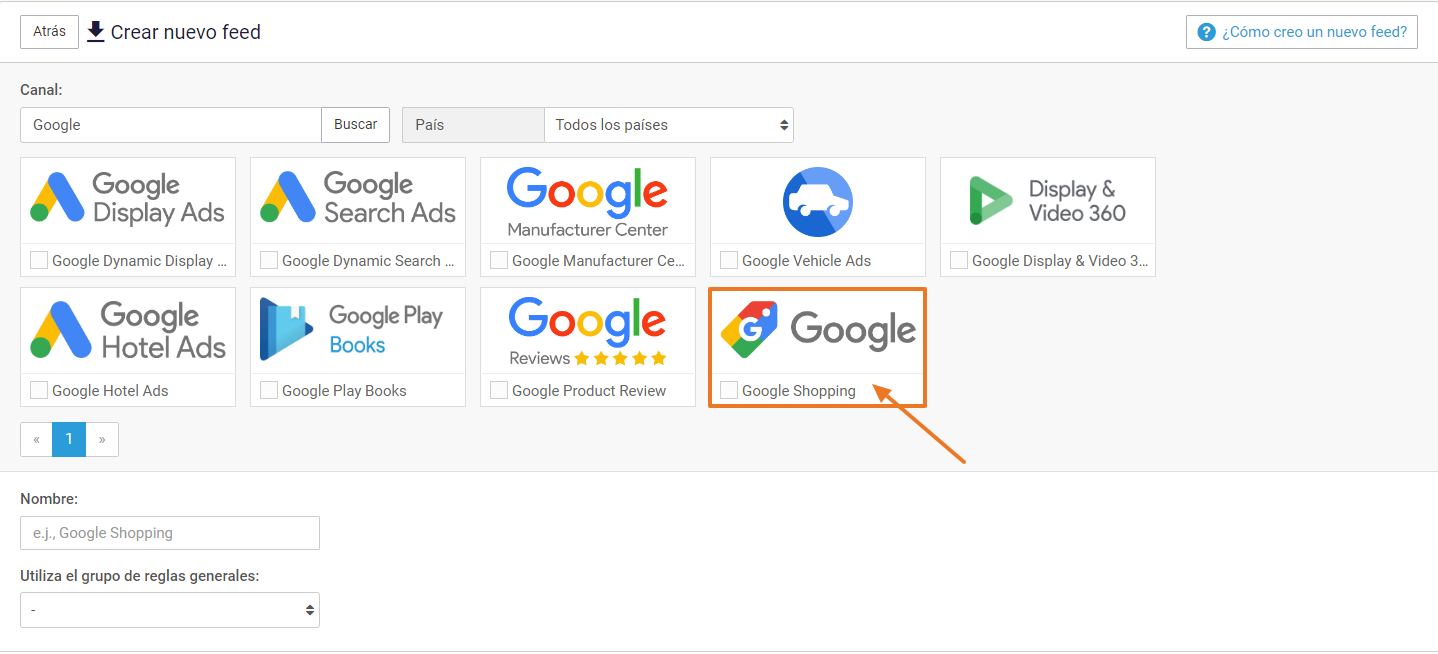
Task: Select the Google Search Ads logo thumbnail
Action: point(358,199)
